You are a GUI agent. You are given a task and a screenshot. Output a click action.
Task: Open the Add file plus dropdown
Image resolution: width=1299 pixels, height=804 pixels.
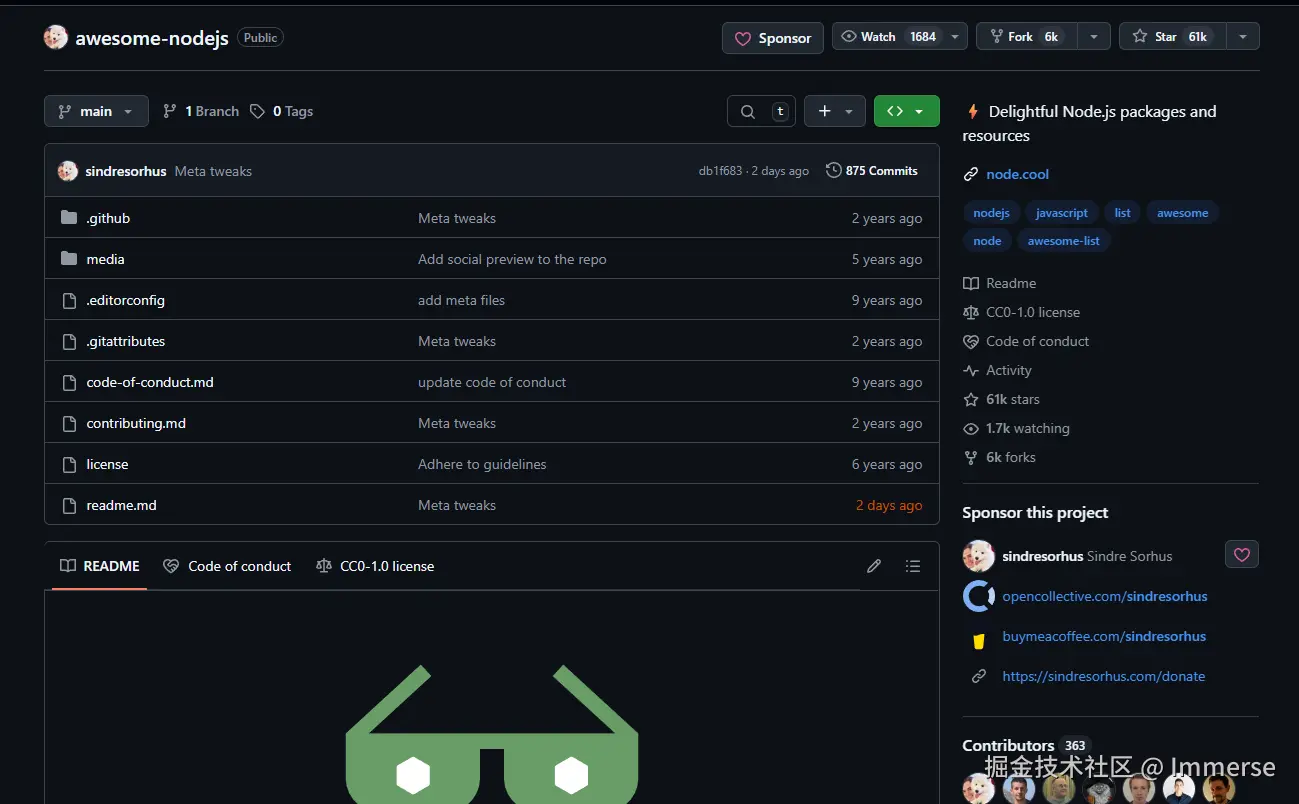point(835,111)
